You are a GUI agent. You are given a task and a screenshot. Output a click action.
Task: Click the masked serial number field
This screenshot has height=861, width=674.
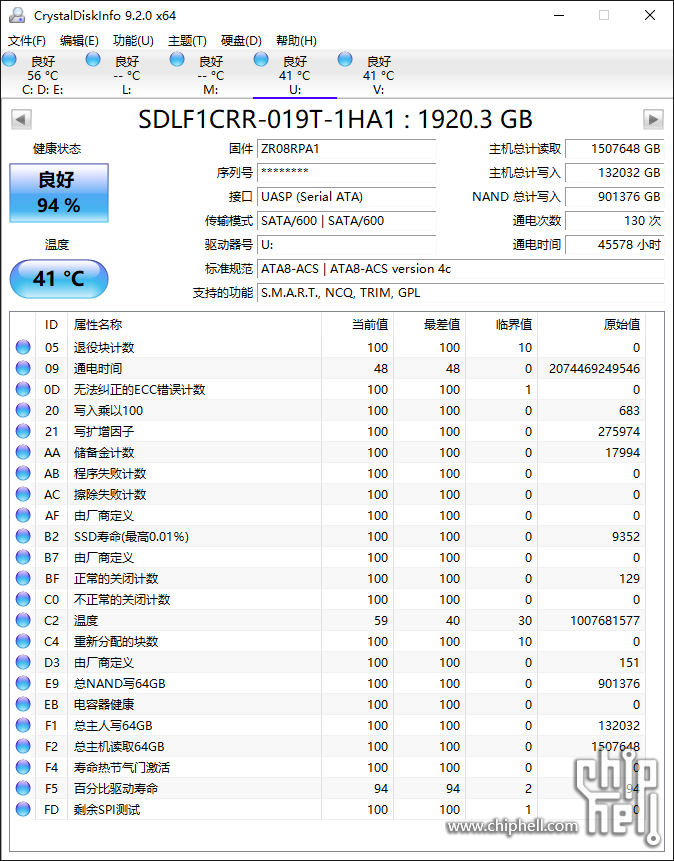point(347,173)
